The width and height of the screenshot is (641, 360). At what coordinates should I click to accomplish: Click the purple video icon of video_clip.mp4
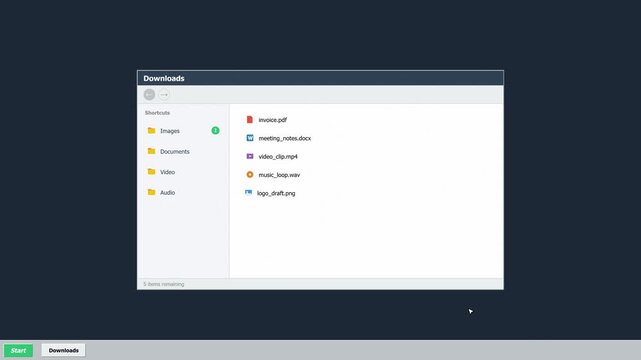250,156
